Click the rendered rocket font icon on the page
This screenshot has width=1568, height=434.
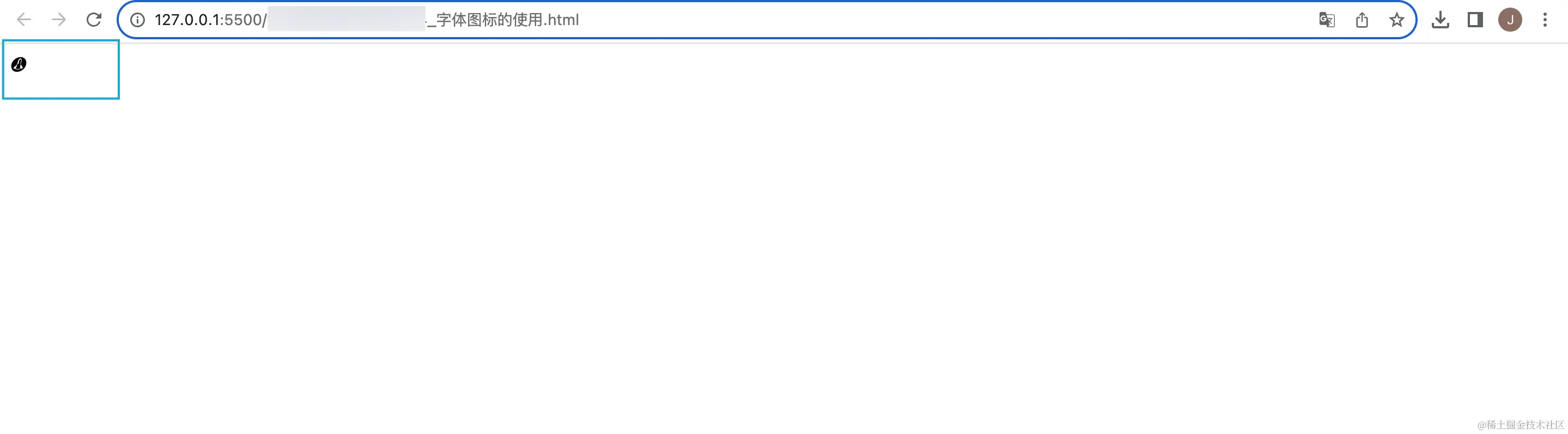[17, 64]
